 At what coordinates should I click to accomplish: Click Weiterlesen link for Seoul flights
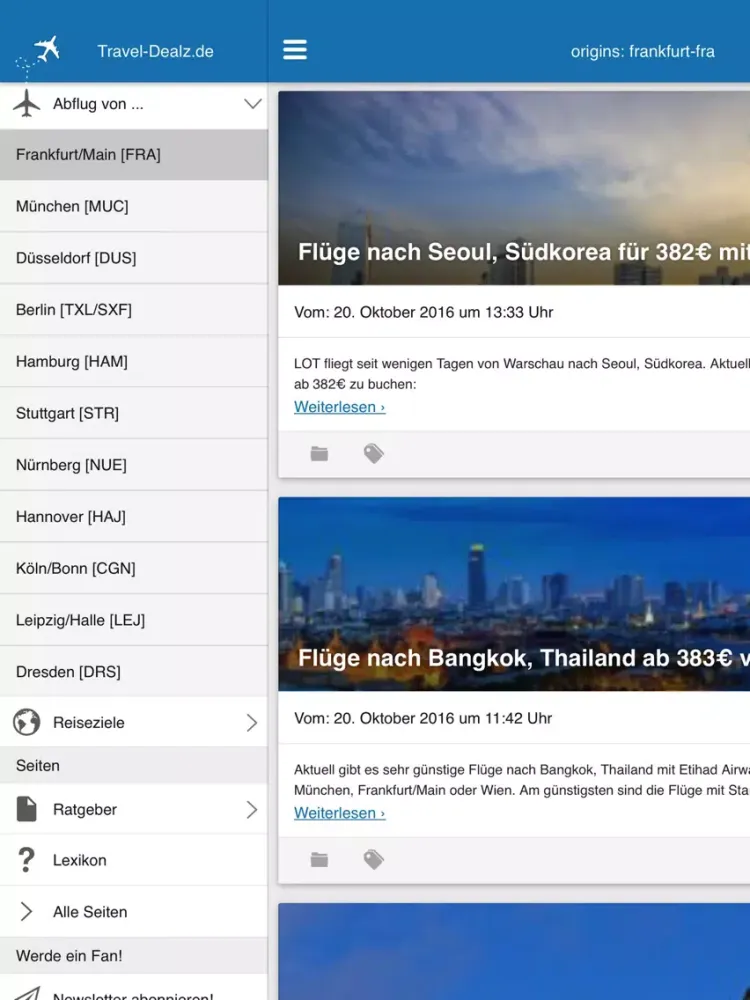[339, 407]
